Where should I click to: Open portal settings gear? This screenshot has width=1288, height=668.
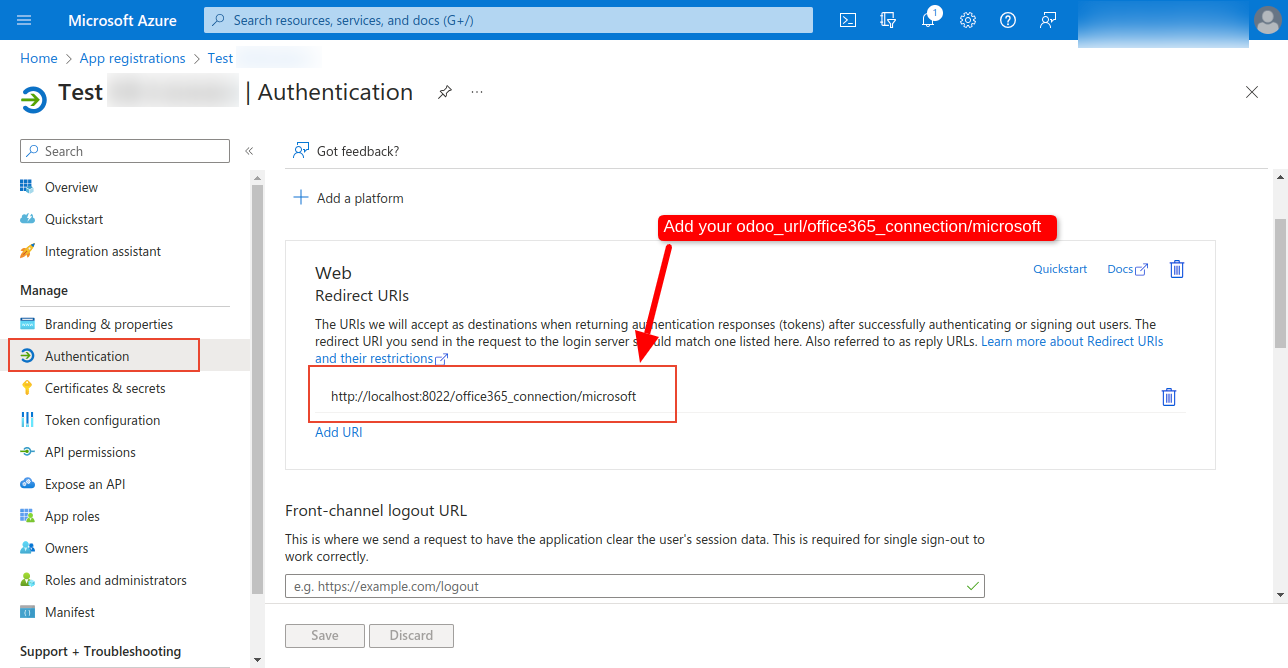coord(968,20)
